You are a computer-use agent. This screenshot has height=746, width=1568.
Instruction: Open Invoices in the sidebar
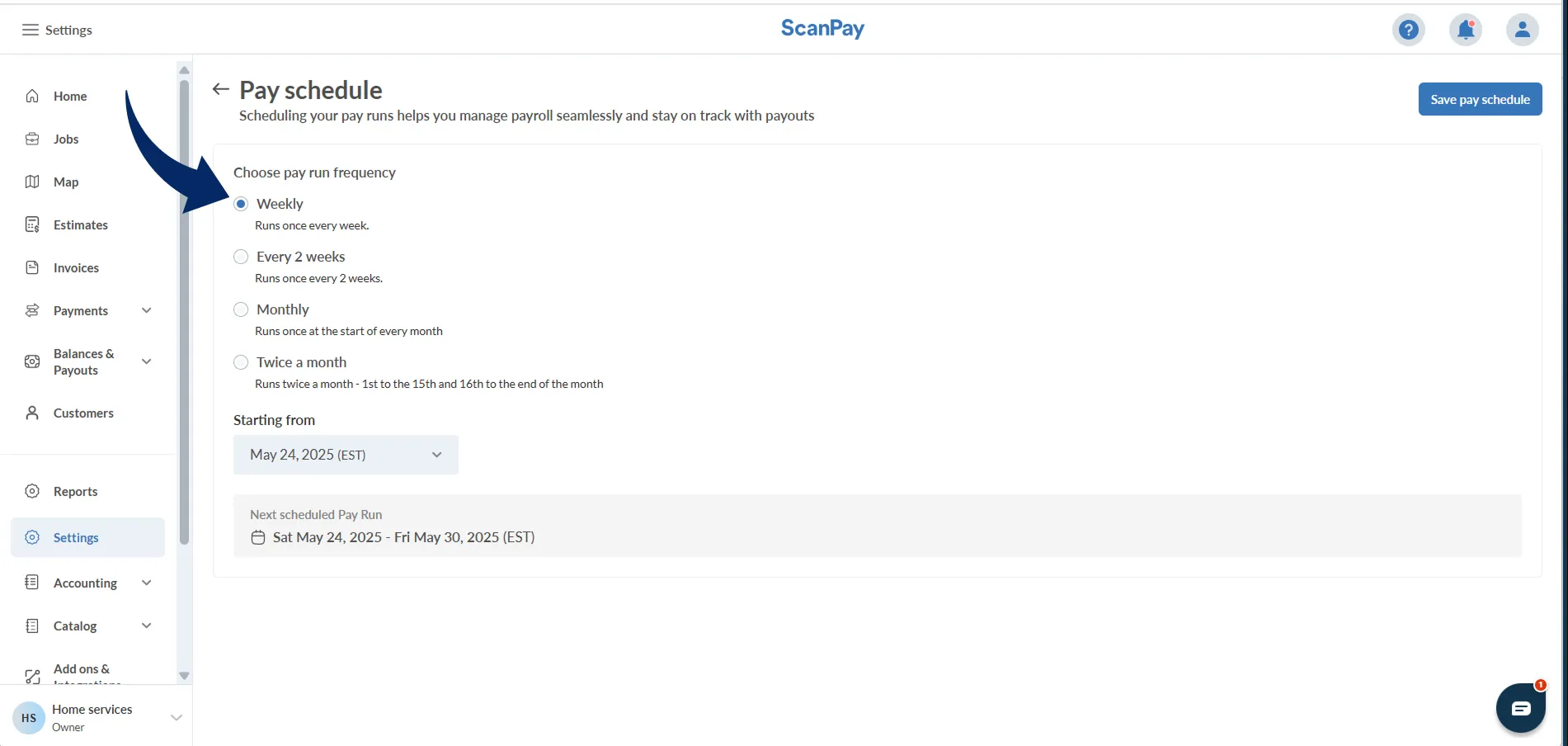click(76, 267)
